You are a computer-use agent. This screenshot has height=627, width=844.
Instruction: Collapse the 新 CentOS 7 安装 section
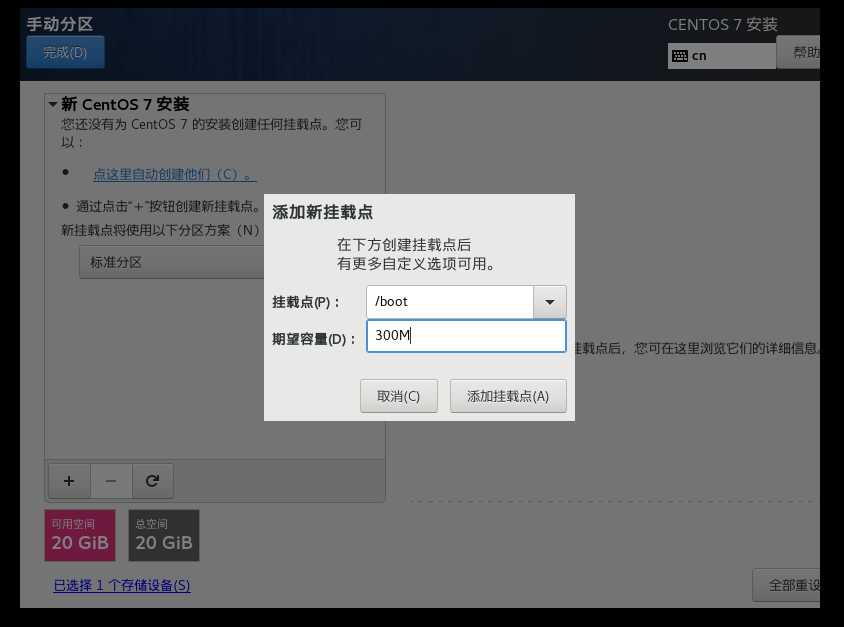click(53, 104)
